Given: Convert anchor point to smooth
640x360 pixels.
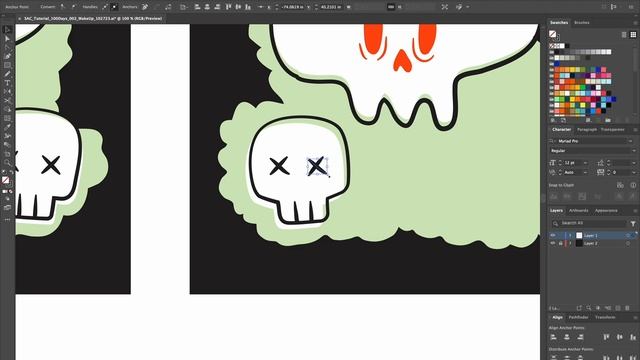Looking at the screenshot, I should coord(73,7).
